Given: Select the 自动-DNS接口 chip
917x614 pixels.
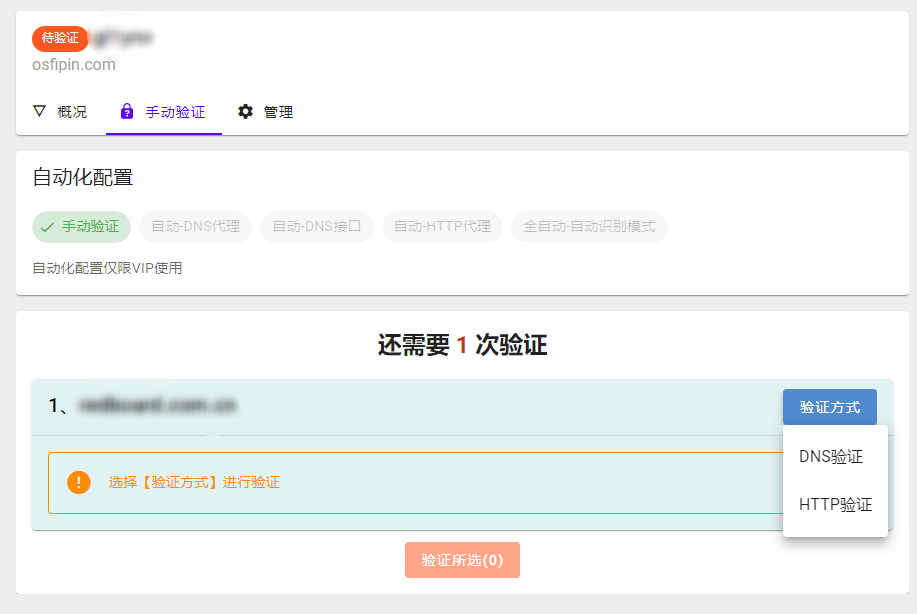Looking at the screenshot, I should (317, 227).
